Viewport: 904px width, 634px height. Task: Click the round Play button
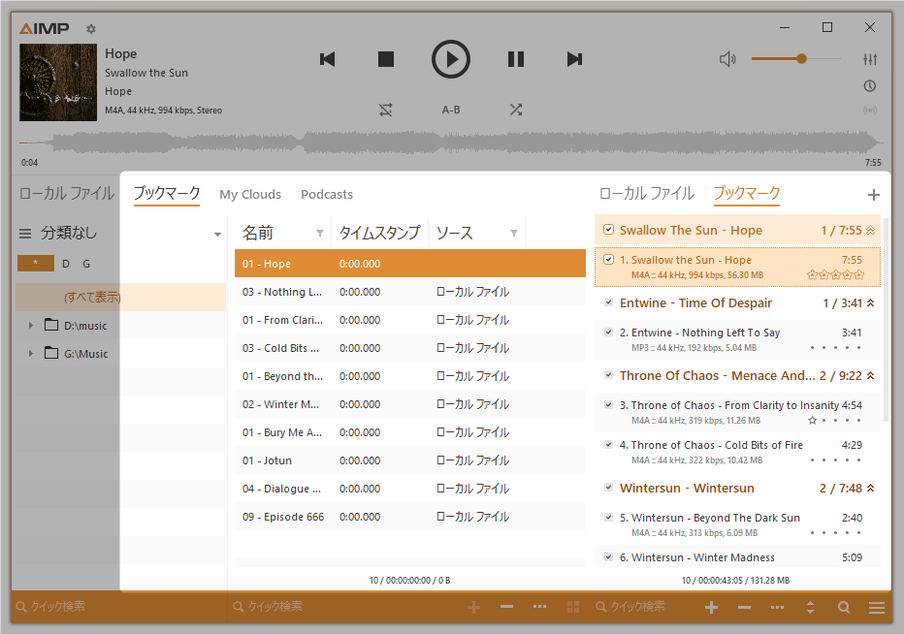coord(451,59)
